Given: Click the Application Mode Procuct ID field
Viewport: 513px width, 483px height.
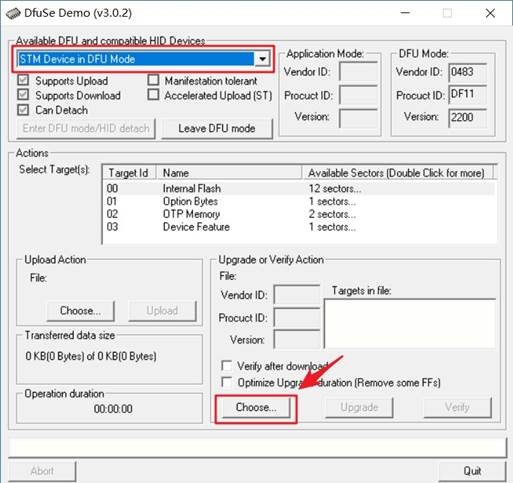Looking at the screenshot, I should click(358, 95).
